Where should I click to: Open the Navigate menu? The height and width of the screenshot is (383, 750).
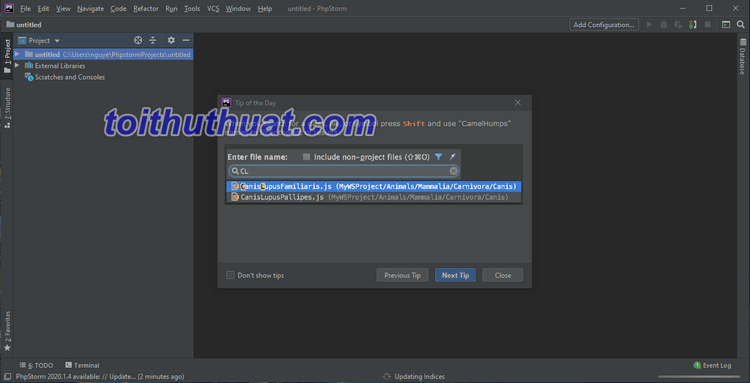[x=90, y=9]
